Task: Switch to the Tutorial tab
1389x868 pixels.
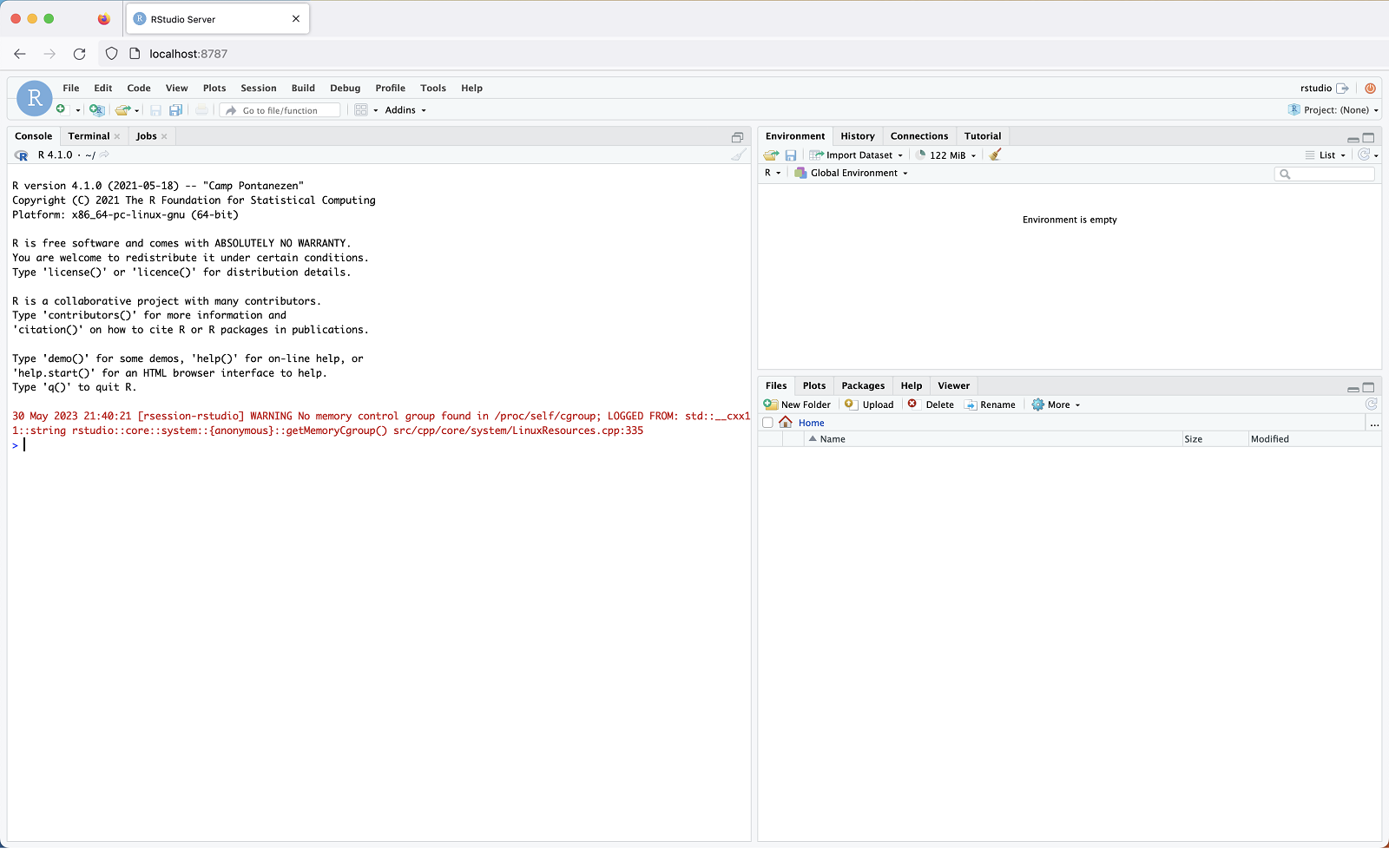Action: coord(983,136)
